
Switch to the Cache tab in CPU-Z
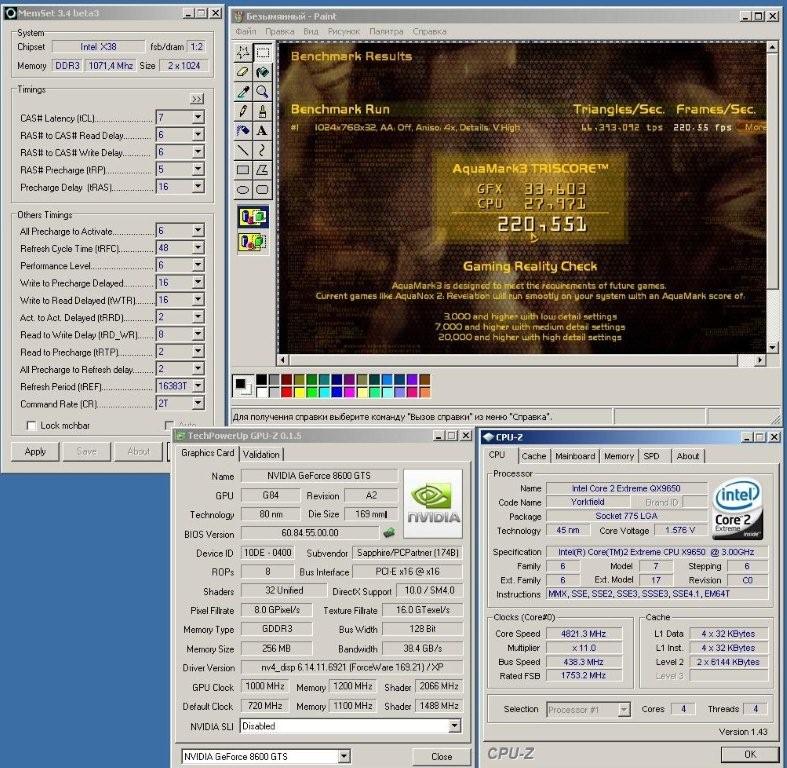tap(534, 456)
